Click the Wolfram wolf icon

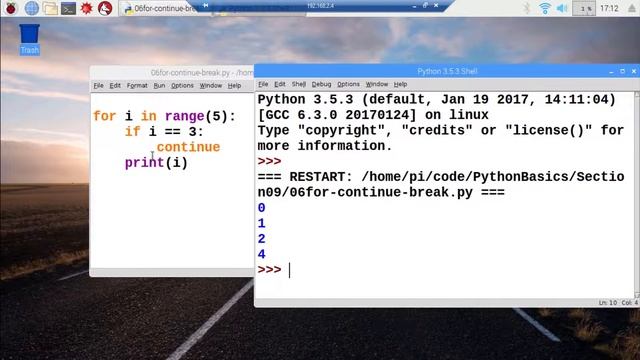pos(105,8)
